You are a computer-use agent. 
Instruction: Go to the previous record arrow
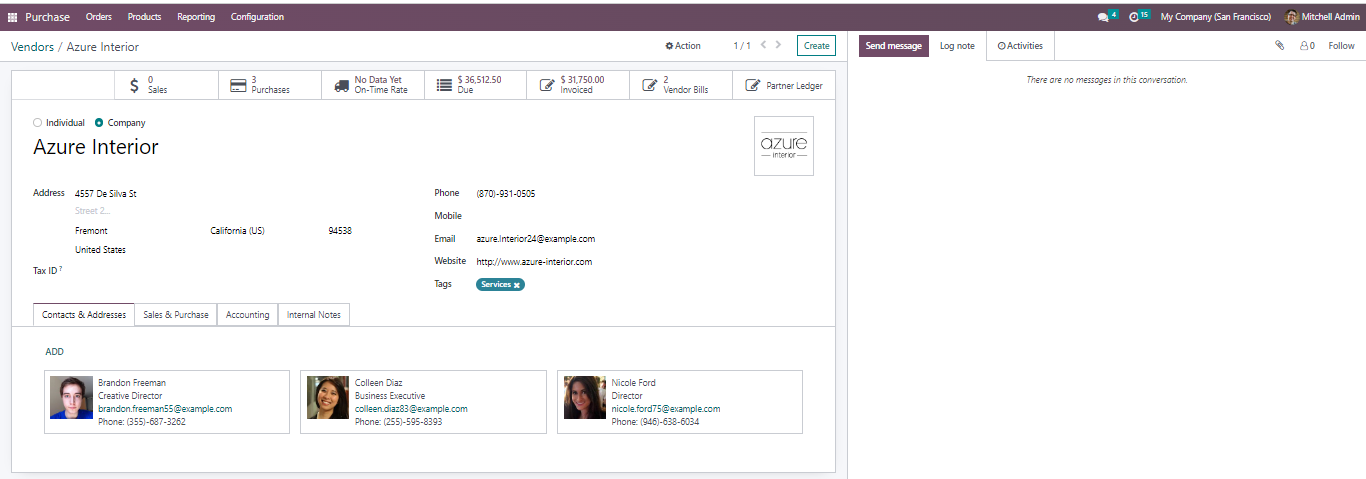click(763, 45)
